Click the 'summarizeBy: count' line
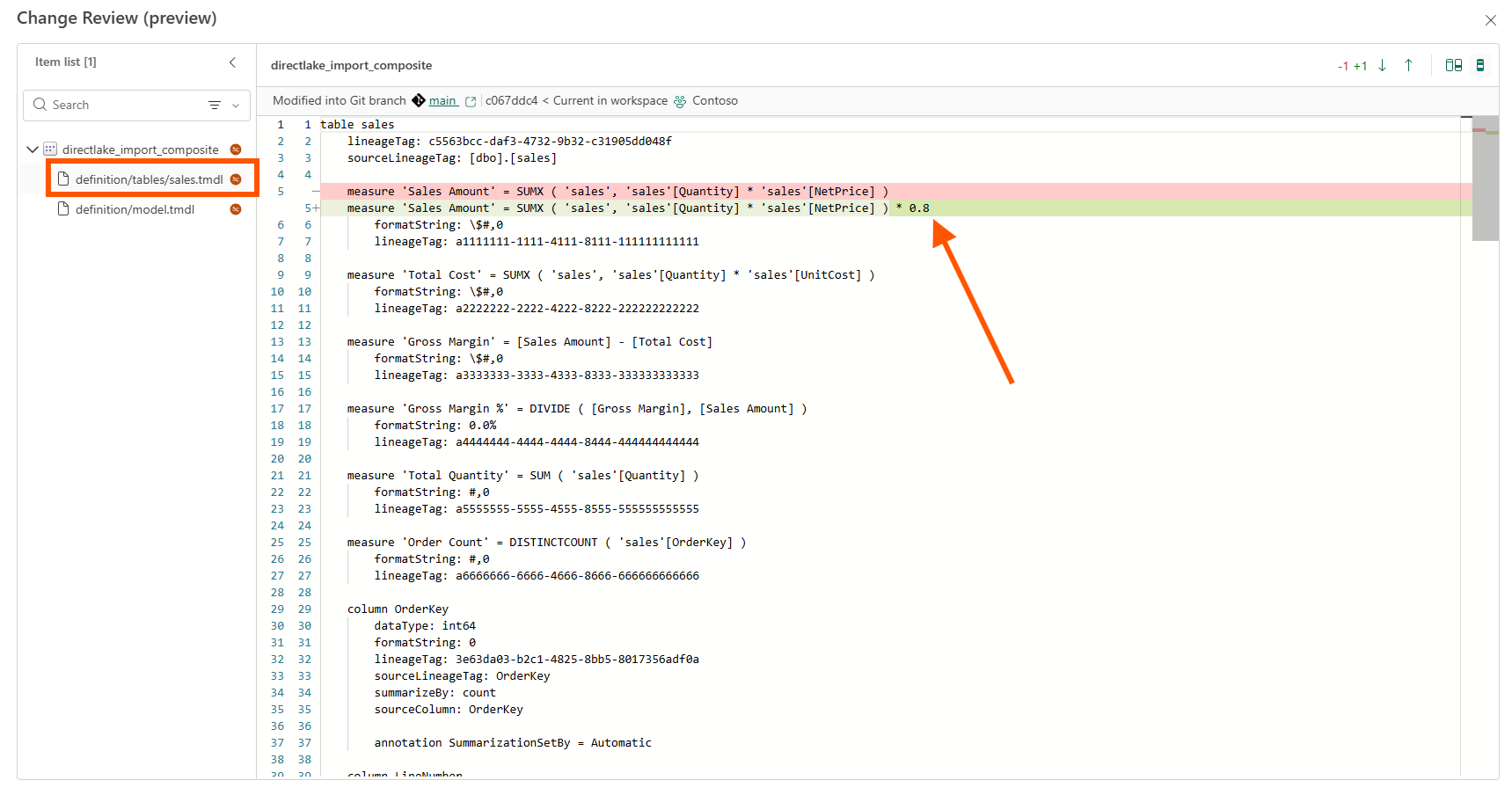 435,692
